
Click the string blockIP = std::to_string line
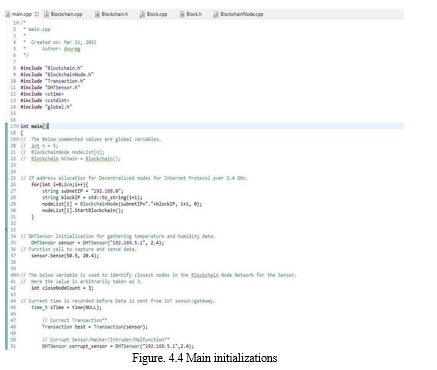point(92,197)
